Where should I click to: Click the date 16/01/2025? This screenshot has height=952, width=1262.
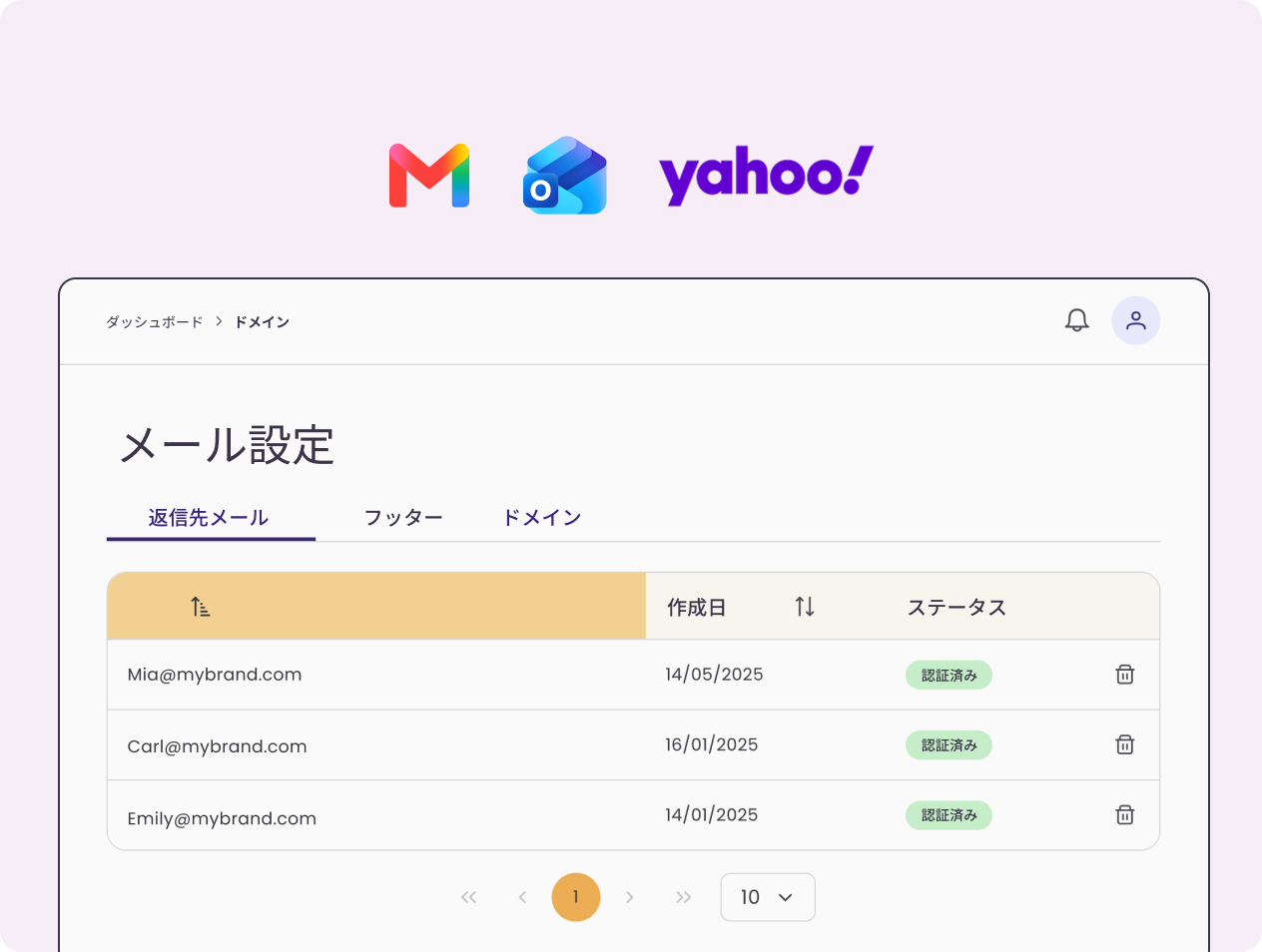click(x=712, y=744)
